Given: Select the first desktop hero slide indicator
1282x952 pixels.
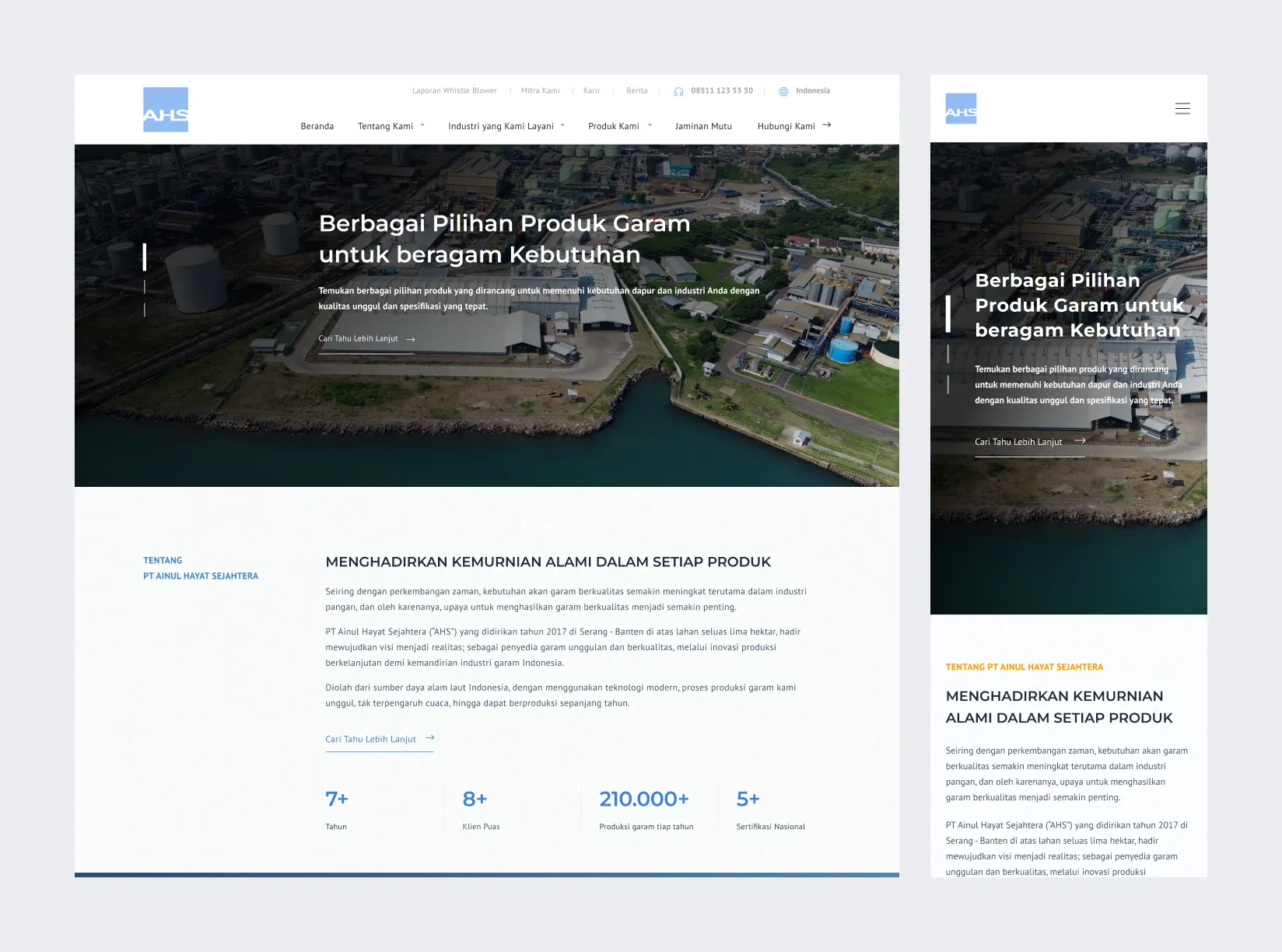Looking at the screenshot, I should click(145, 257).
